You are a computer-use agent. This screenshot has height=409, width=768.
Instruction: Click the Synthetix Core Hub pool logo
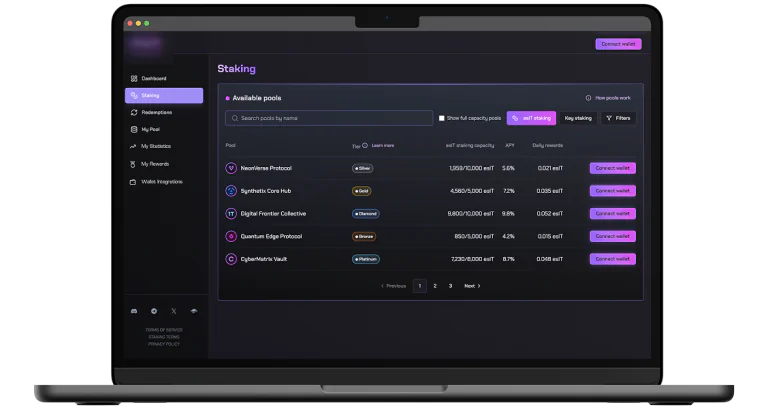231,191
